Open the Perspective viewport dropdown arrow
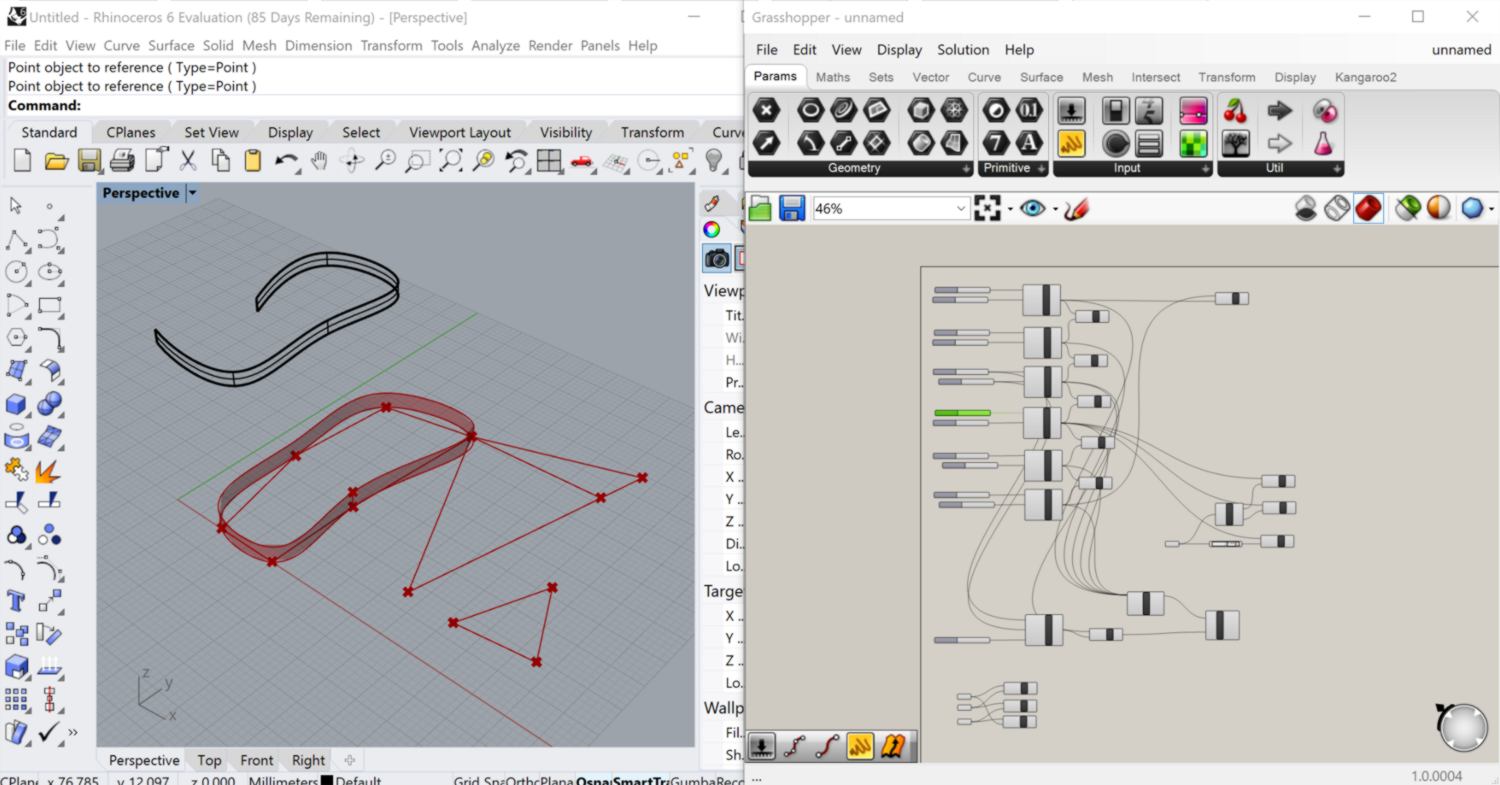Screen dimensions: 1500x785 pyautogui.click(x=192, y=193)
